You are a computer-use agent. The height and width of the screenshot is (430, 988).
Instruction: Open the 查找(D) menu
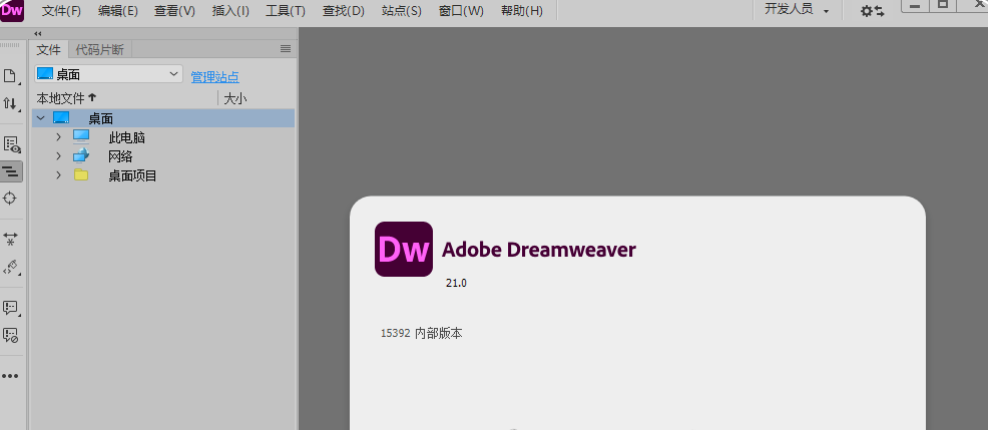tap(343, 11)
